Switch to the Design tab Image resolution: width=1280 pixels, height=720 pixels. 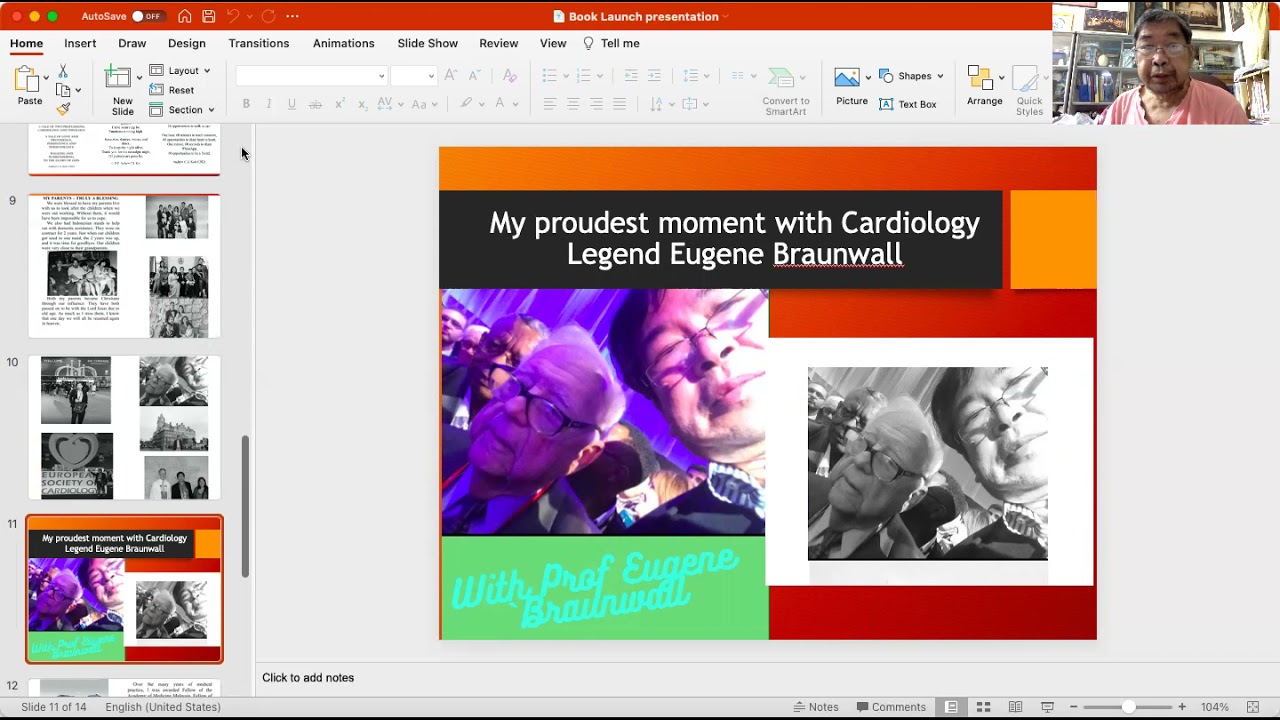point(187,43)
